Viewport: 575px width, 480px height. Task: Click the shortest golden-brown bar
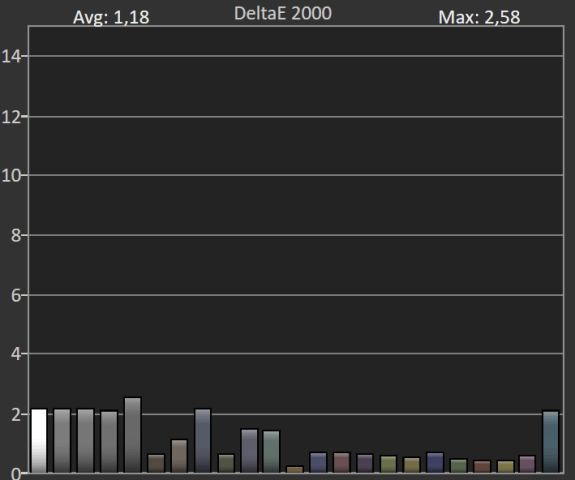click(294, 469)
